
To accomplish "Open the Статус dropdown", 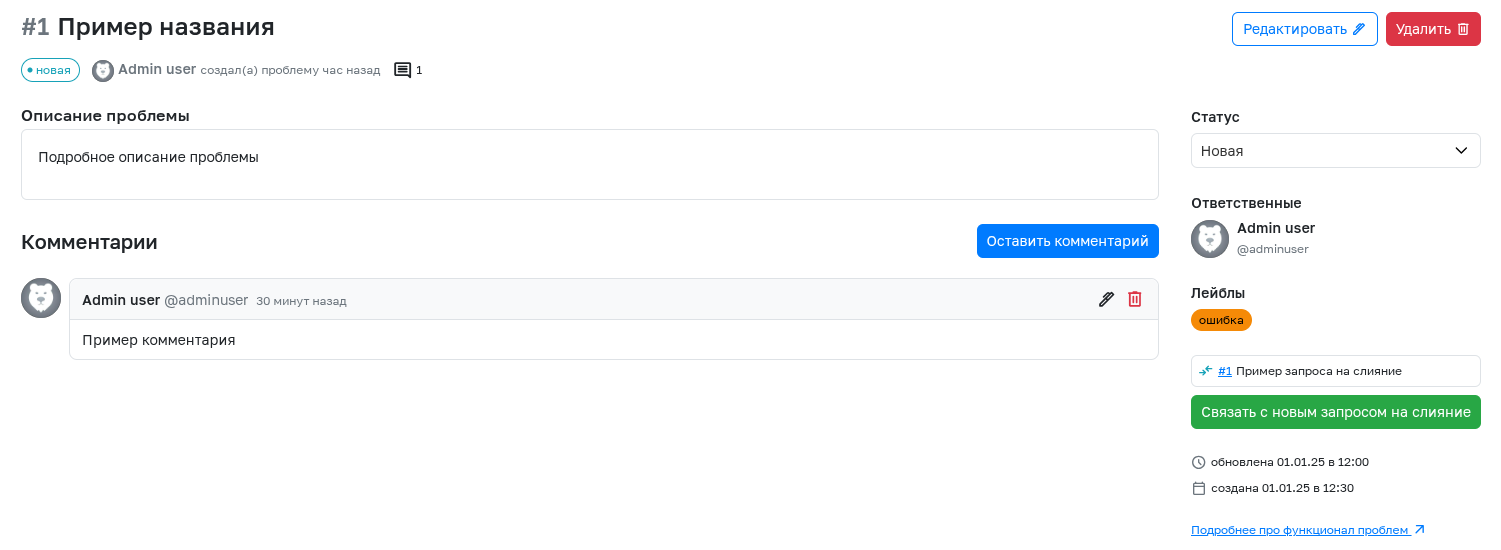I will click(1335, 151).
